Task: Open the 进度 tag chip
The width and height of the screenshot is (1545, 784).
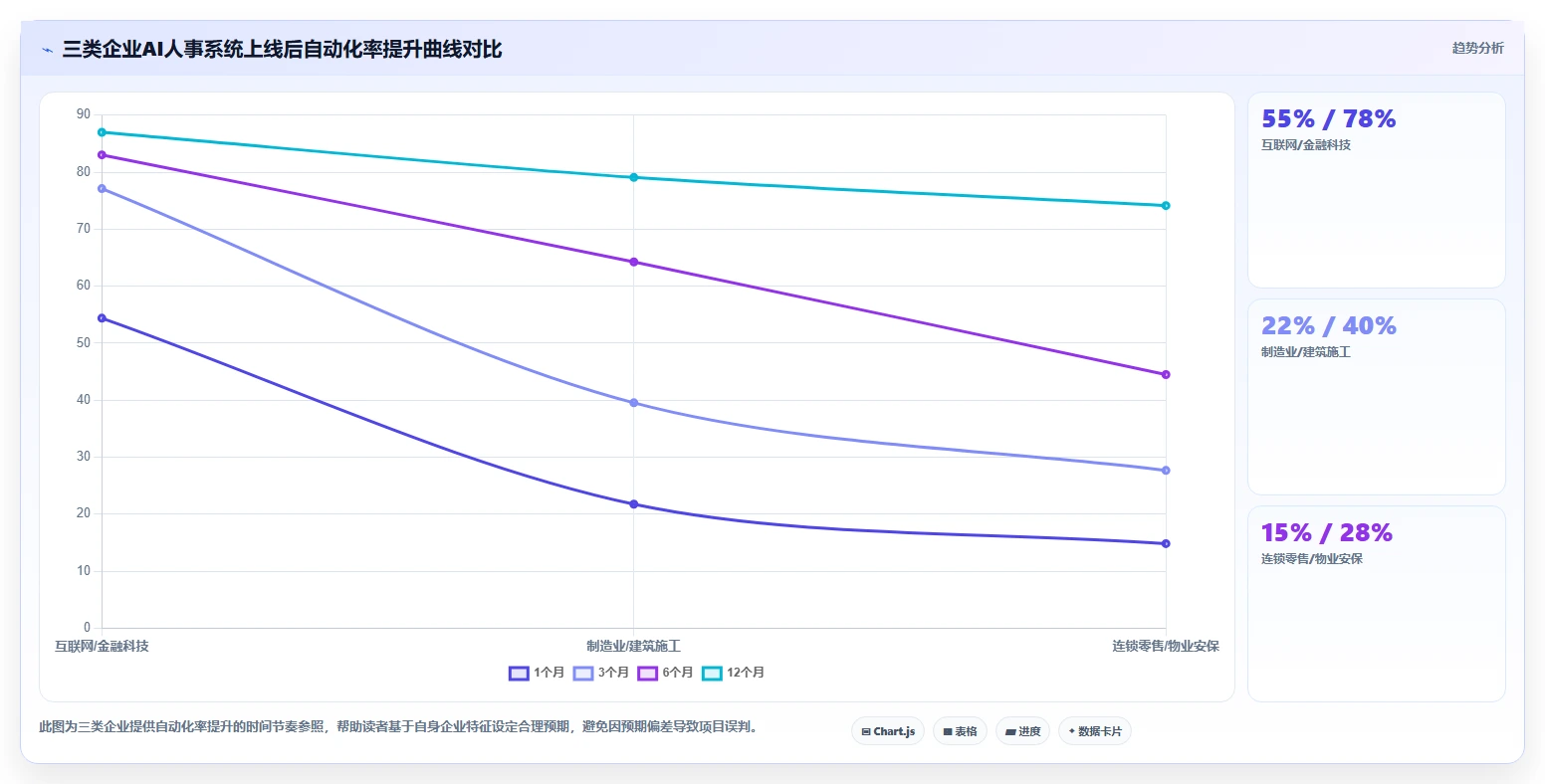Action: tap(1022, 731)
